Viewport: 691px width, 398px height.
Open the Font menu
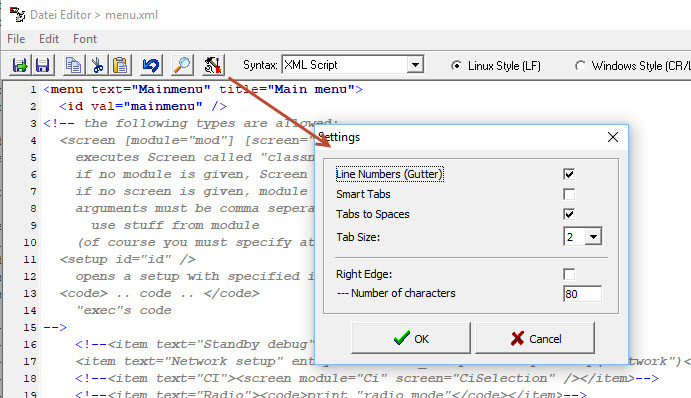click(x=85, y=39)
